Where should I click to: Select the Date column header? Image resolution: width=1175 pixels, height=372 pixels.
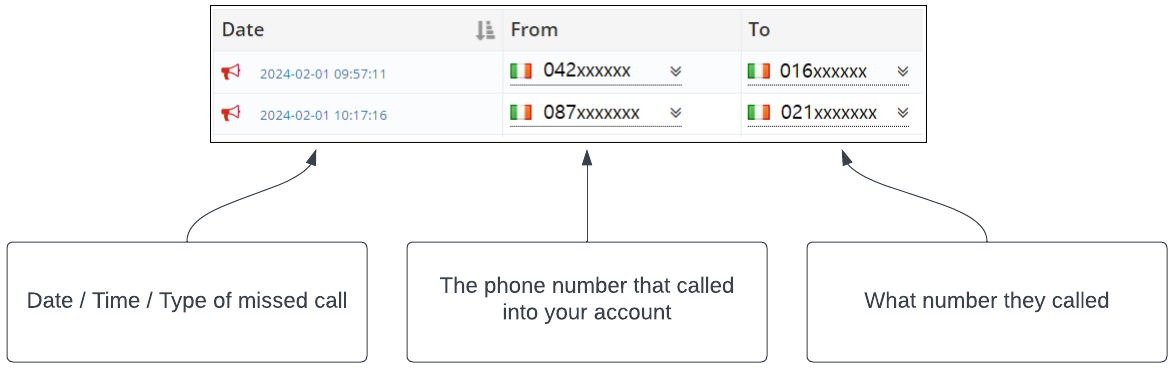click(244, 30)
